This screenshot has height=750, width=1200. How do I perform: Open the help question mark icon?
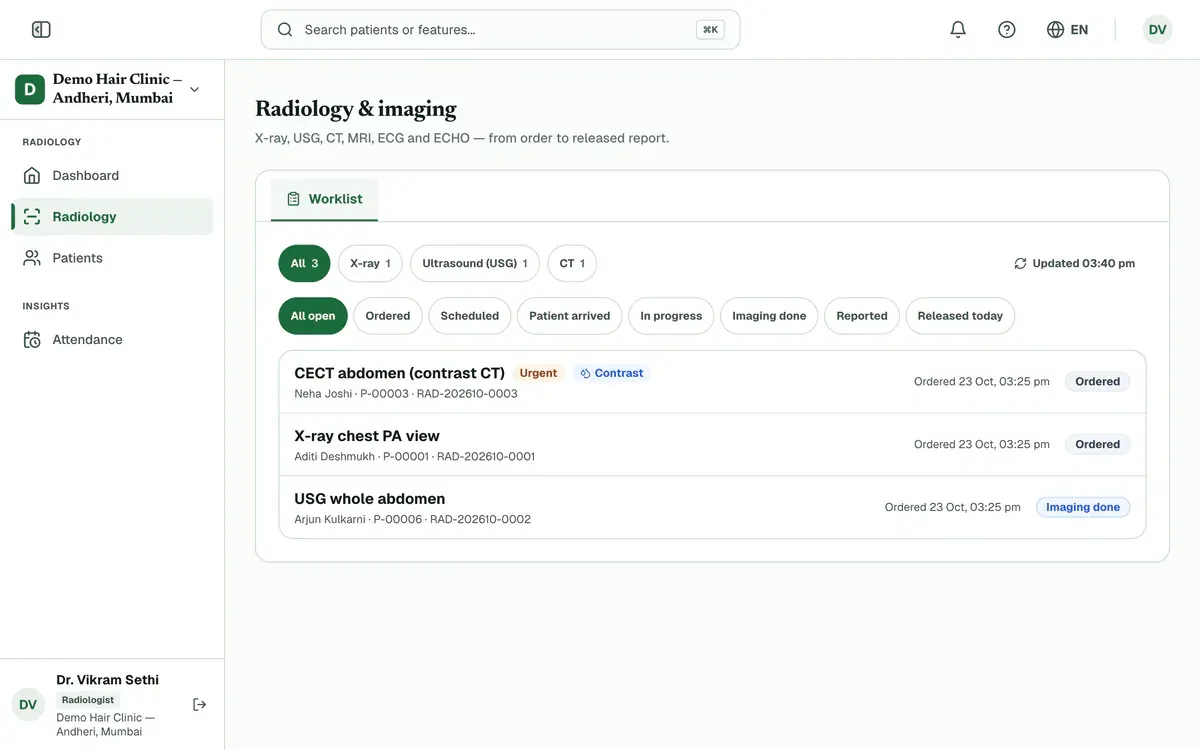click(1007, 30)
